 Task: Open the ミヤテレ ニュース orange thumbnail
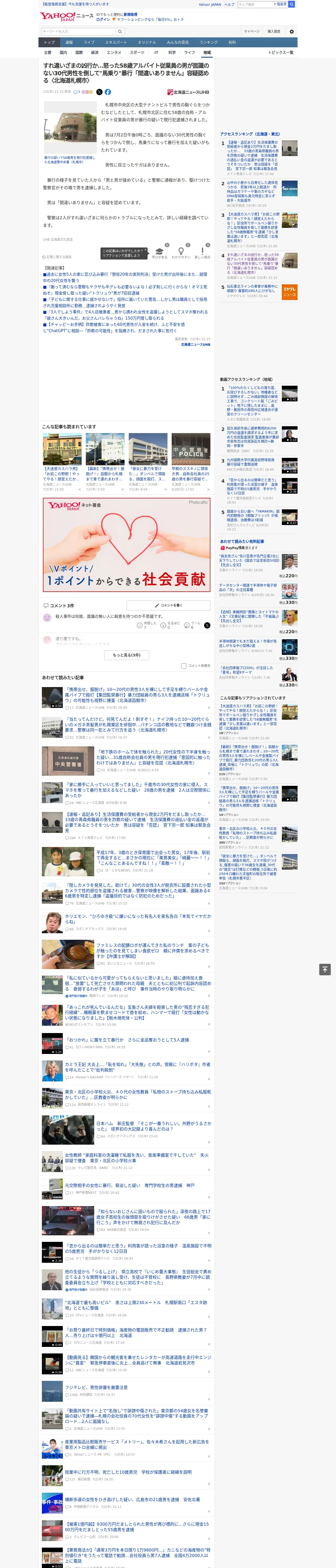coord(290,292)
